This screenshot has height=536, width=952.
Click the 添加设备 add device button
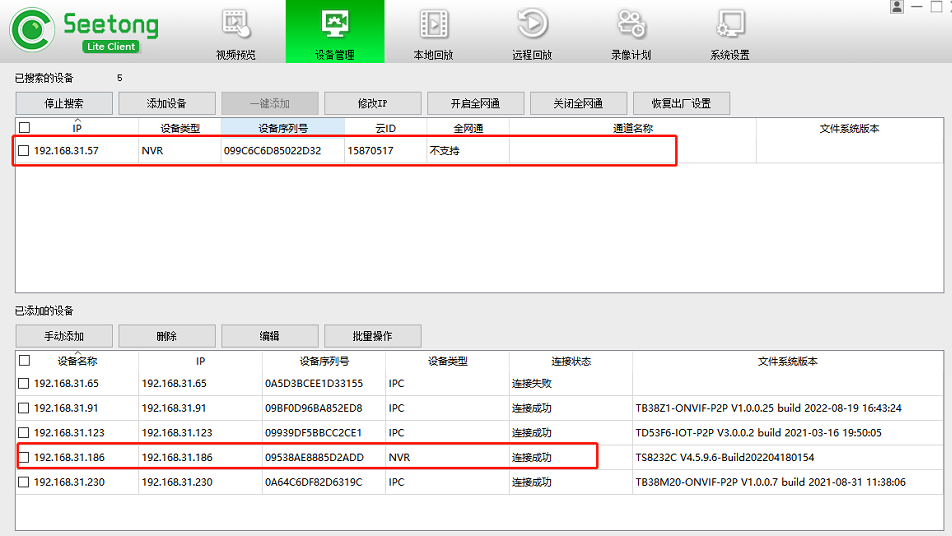167,103
